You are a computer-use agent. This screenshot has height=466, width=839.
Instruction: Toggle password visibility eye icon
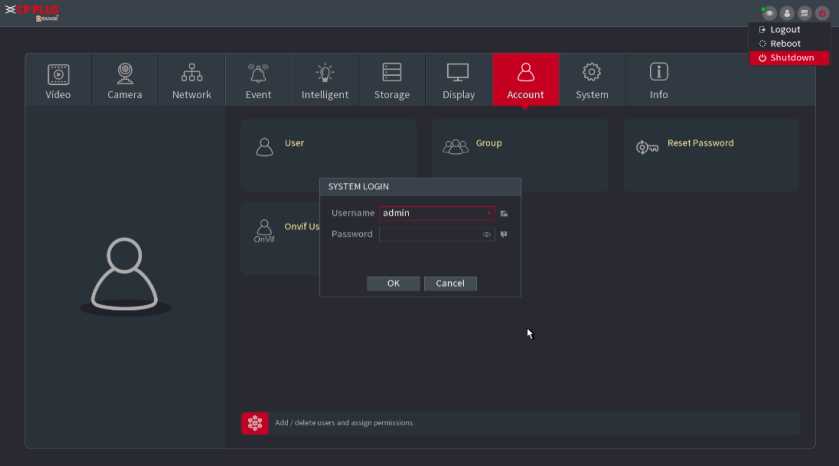coord(487,234)
